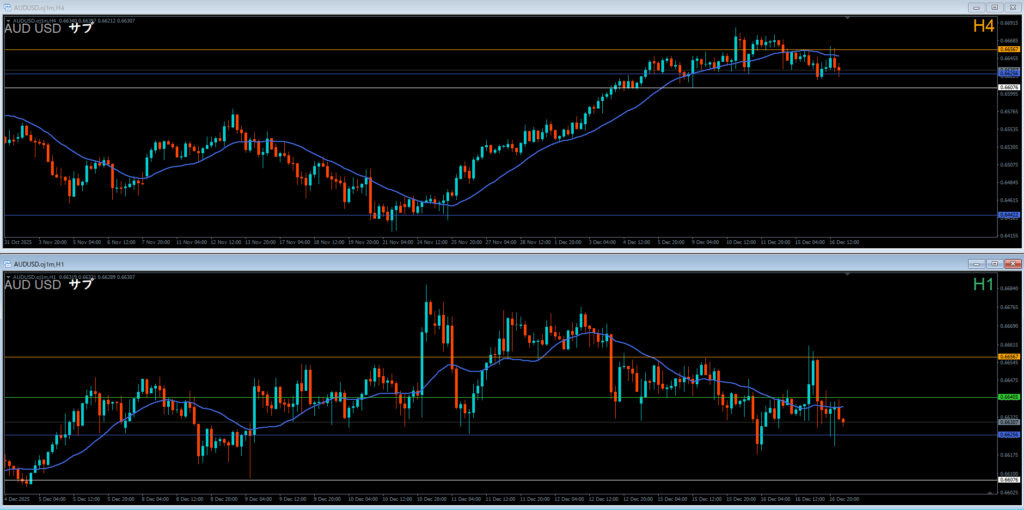Maximize the H4 chart window
The height and width of the screenshot is (510, 1024).
tap(994, 7)
